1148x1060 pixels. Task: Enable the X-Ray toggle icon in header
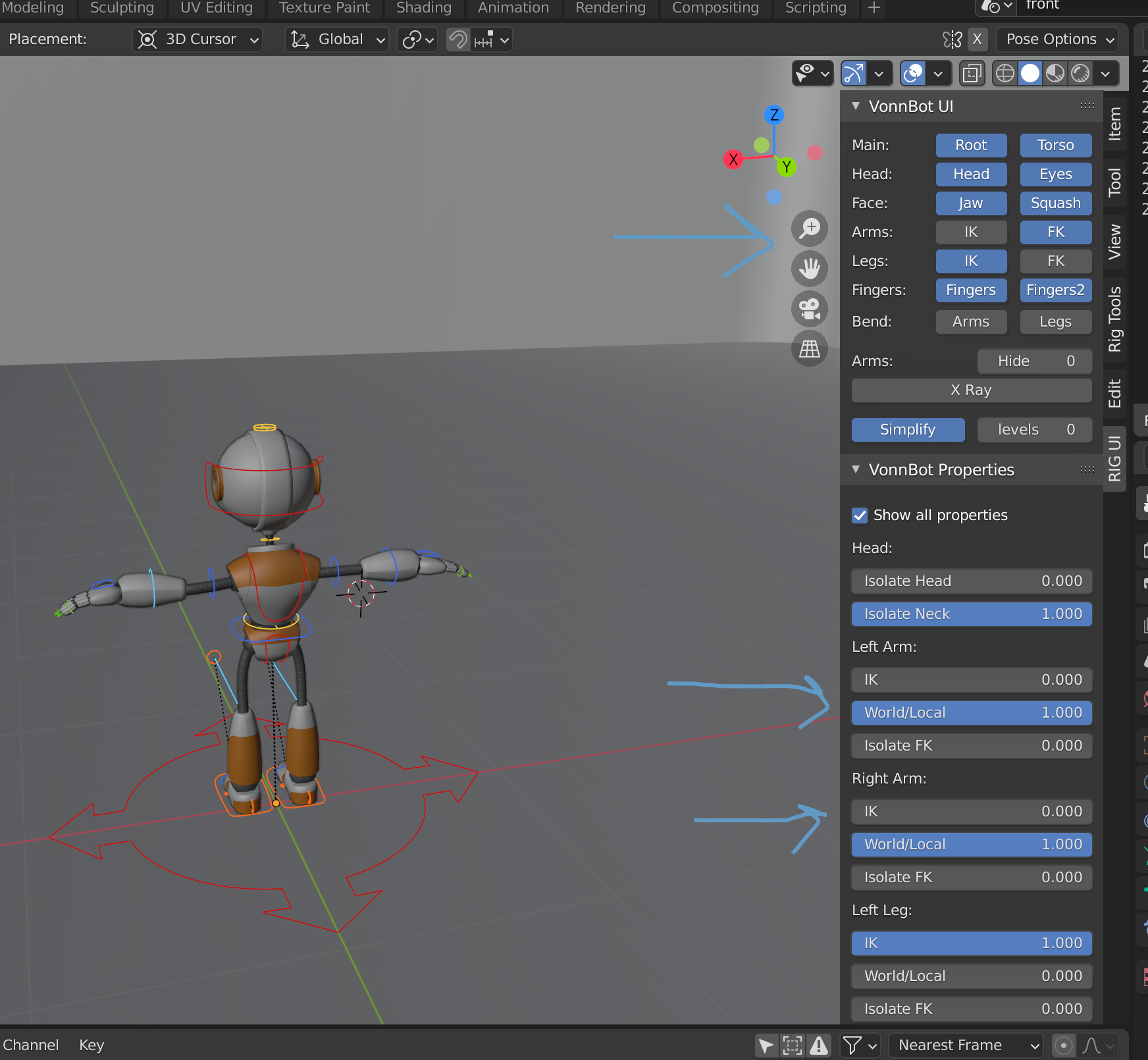coord(972,74)
